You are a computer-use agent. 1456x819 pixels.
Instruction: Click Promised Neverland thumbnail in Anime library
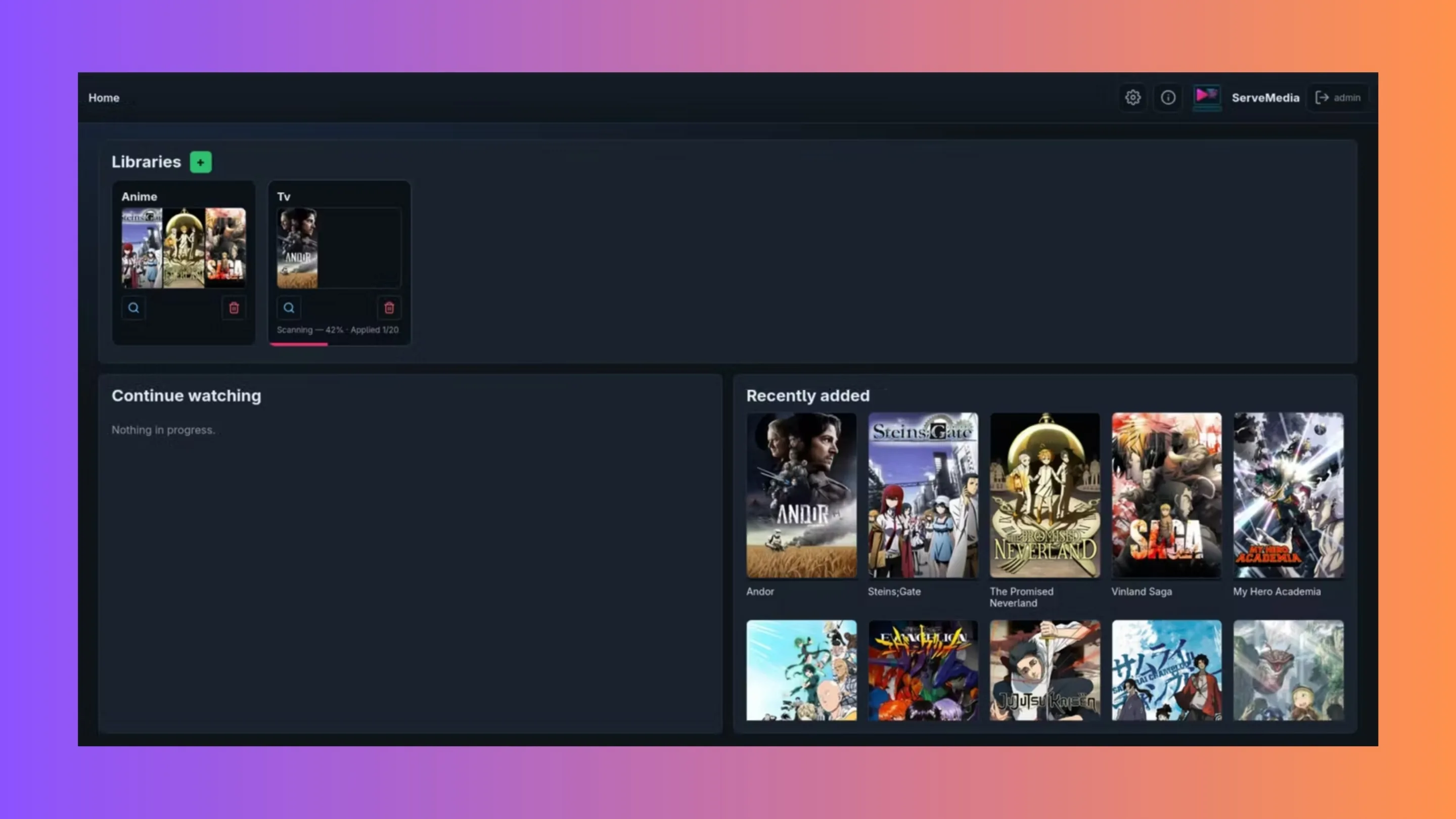[x=184, y=248]
